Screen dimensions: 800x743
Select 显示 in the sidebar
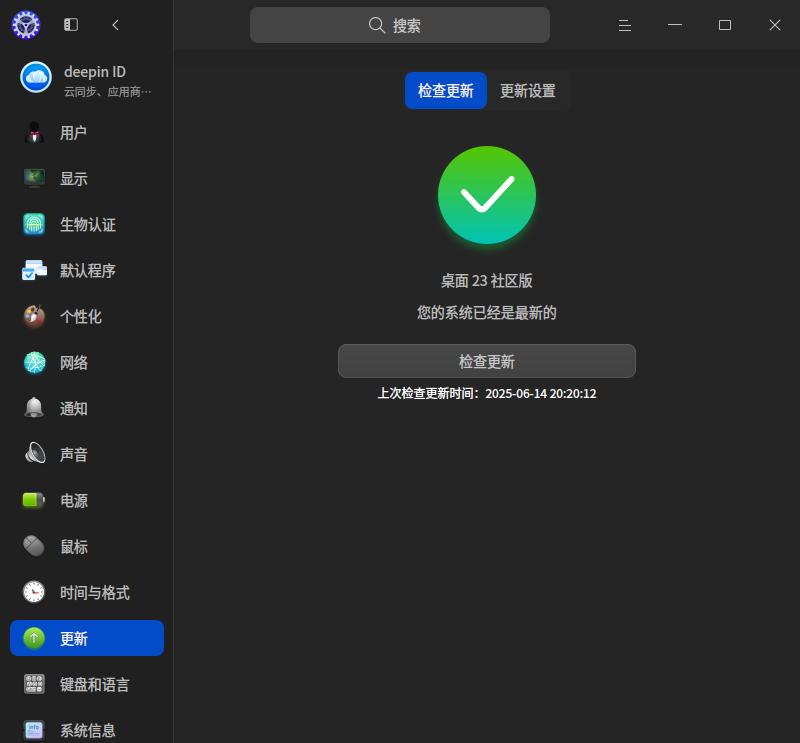[87, 179]
